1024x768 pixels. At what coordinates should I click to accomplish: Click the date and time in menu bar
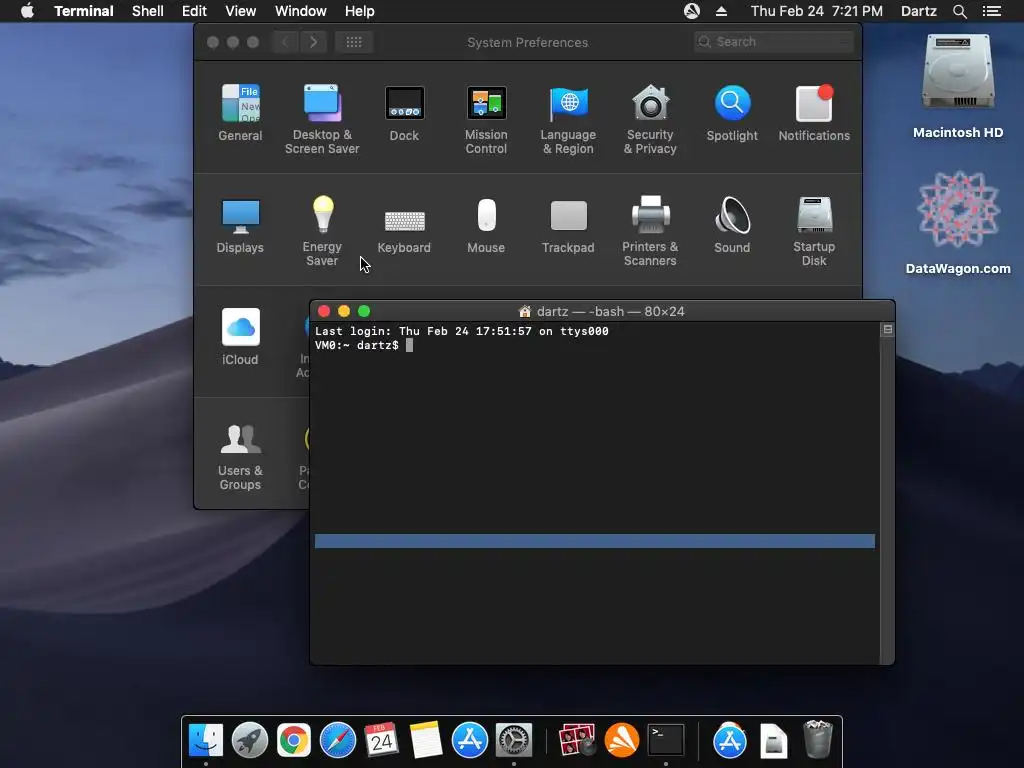click(816, 11)
